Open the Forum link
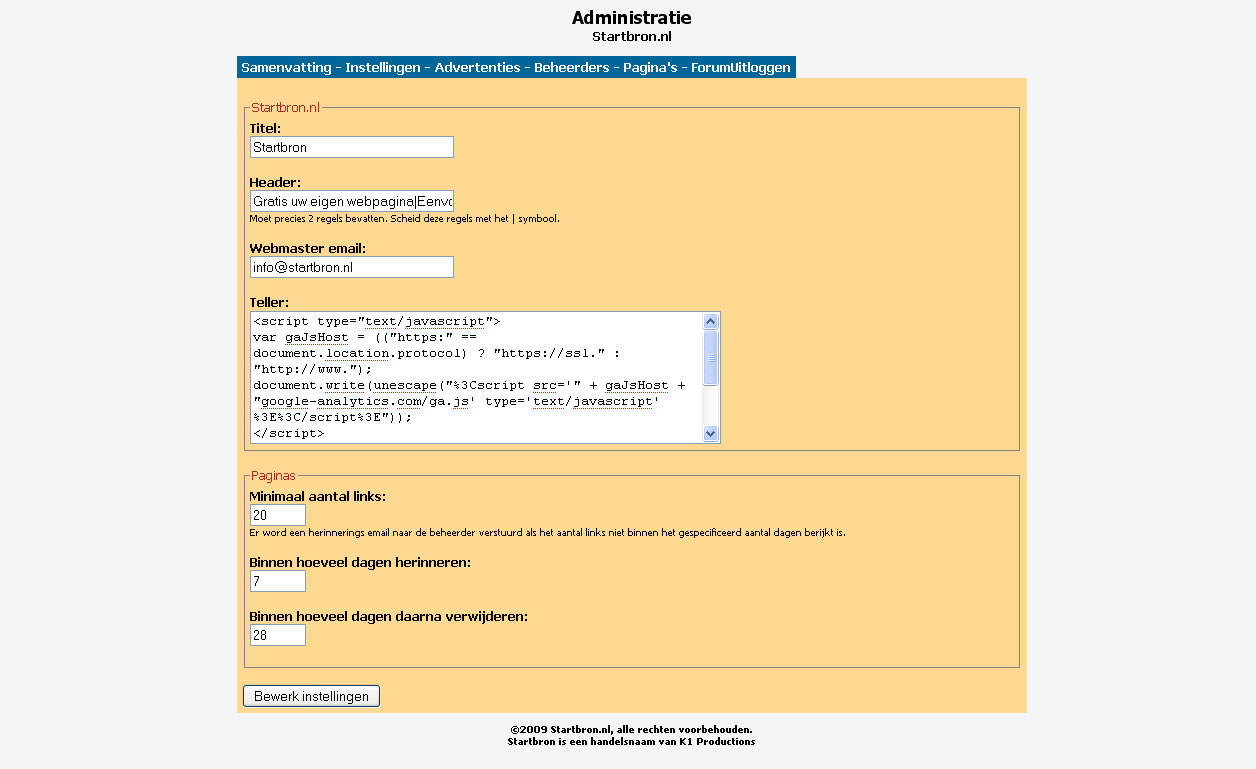Screen dimensions: 1256x769 (x=712, y=67)
